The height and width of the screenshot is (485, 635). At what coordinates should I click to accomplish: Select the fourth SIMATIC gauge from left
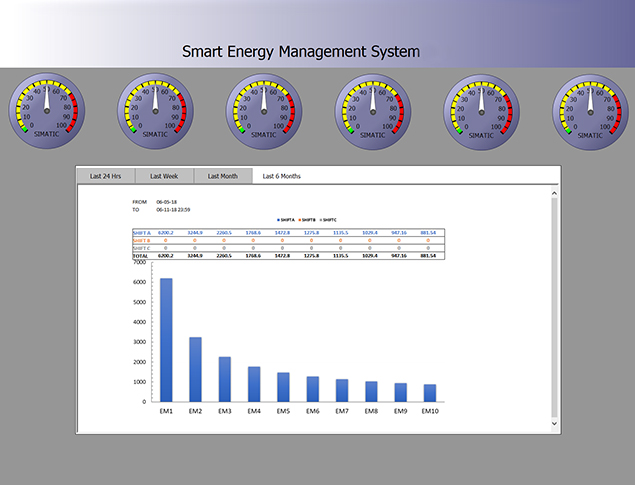coord(373,110)
